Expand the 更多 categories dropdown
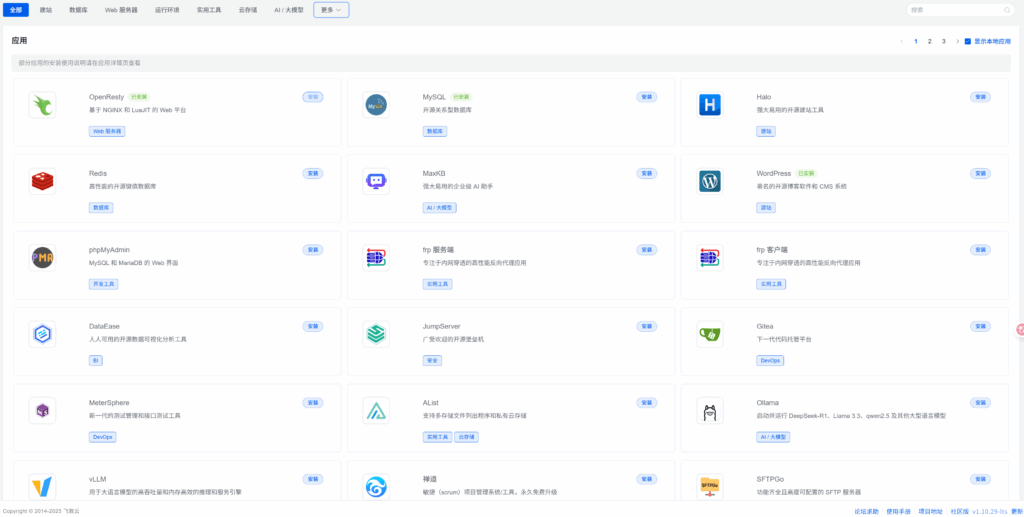 click(x=332, y=10)
